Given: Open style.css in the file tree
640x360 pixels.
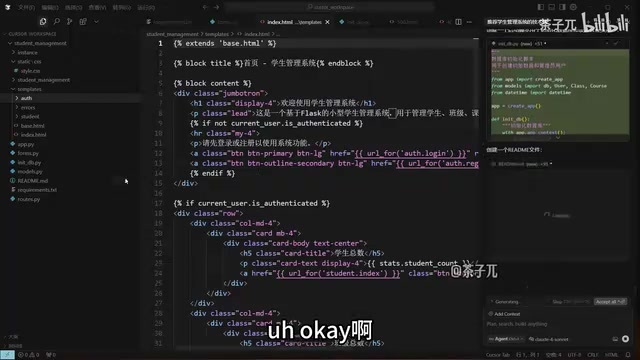Looking at the screenshot, I should point(30,71).
